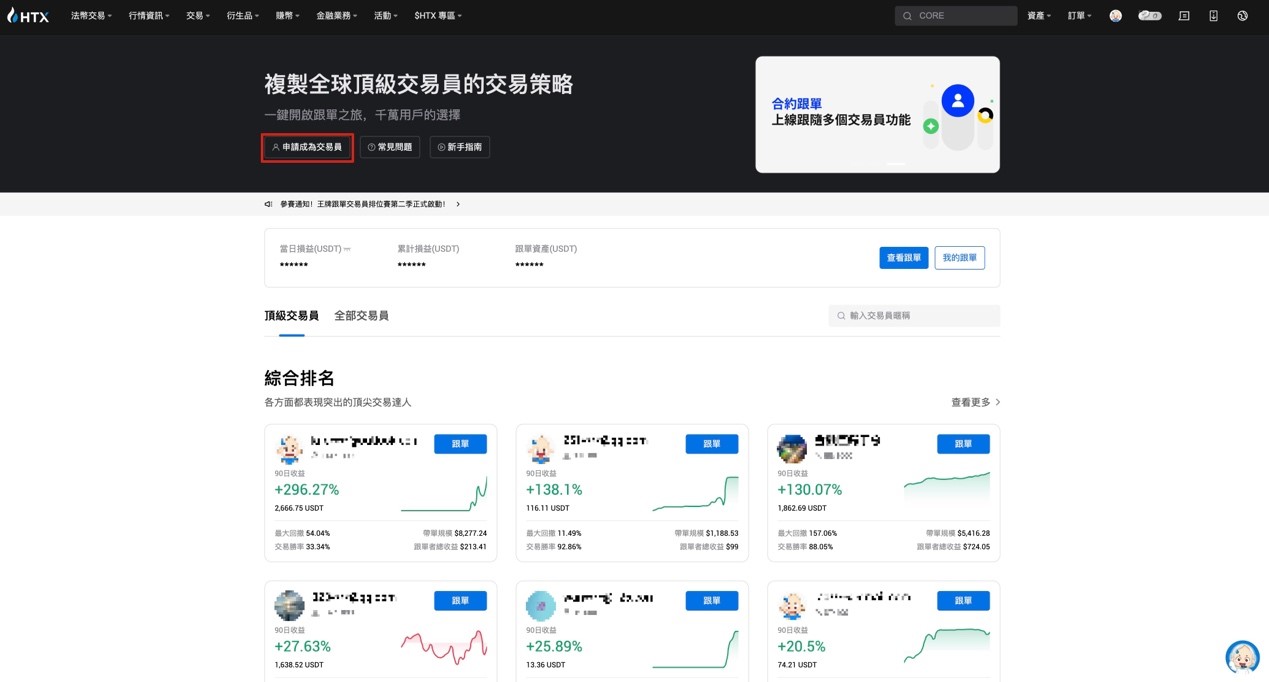Click 跟單 on the +130.07% trader card
The width and height of the screenshot is (1269, 682).
963,444
